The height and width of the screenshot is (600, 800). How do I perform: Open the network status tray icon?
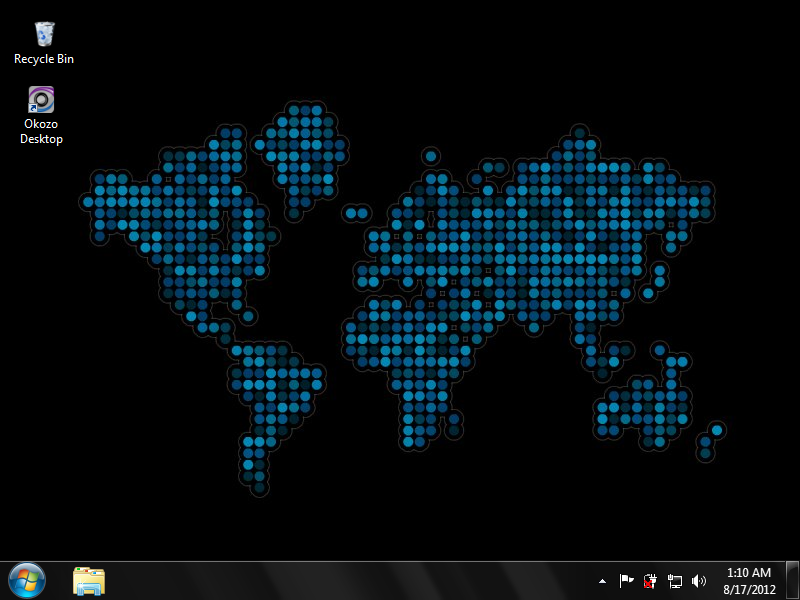tap(674, 581)
